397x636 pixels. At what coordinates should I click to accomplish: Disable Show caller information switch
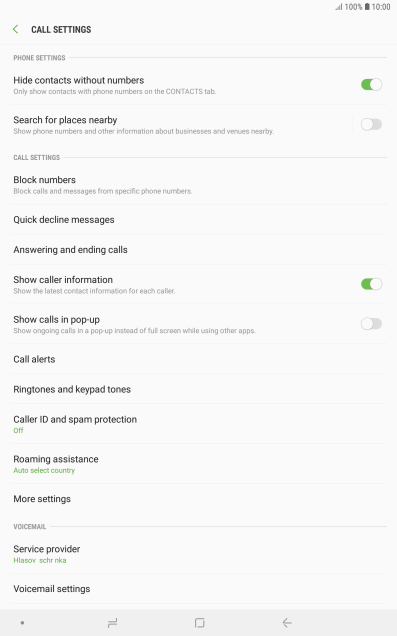[371, 284]
